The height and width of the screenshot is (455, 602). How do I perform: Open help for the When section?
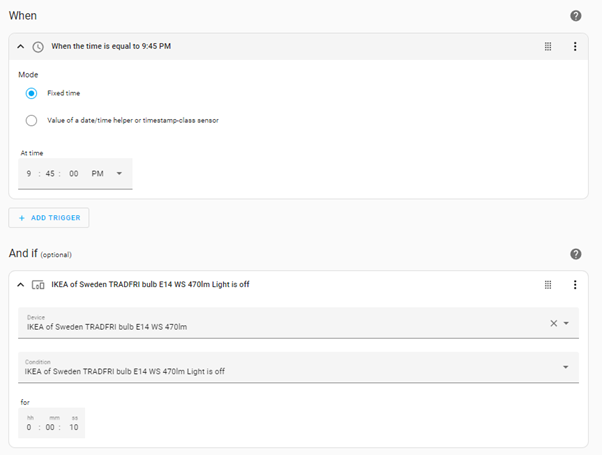[576, 16]
